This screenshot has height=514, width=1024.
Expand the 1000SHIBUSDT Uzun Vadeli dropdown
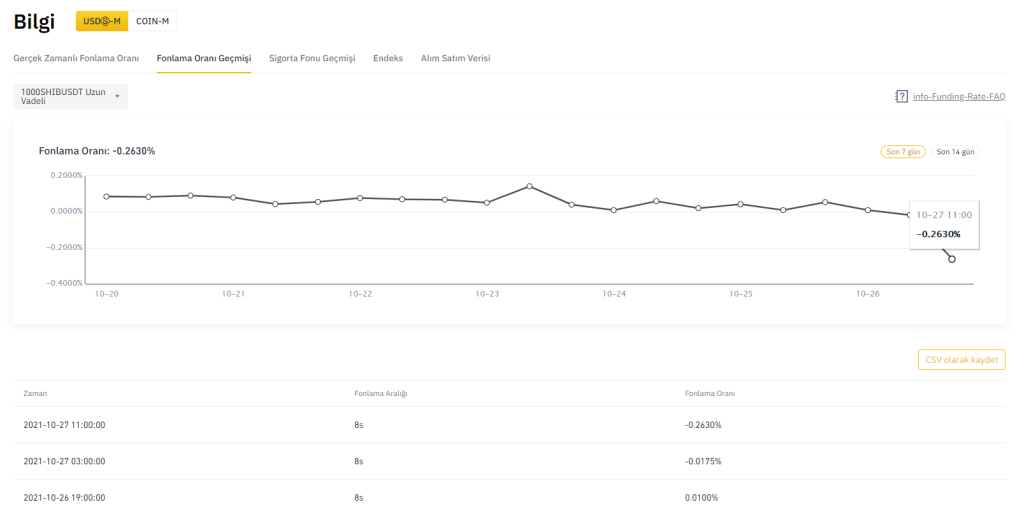pyautogui.click(x=70, y=96)
